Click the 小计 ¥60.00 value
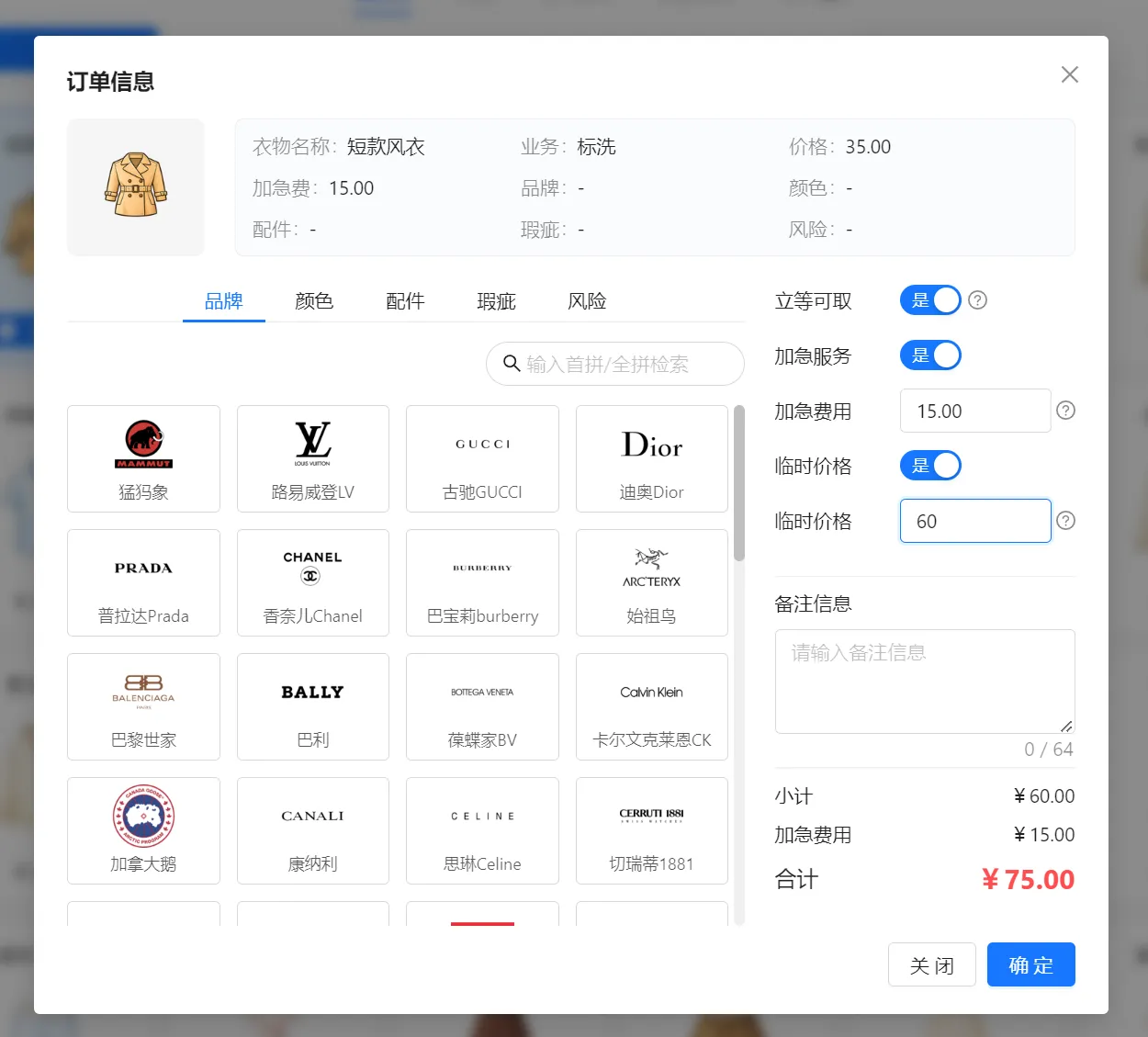This screenshot has width=1148, height=1037. tap(1043, 796)
